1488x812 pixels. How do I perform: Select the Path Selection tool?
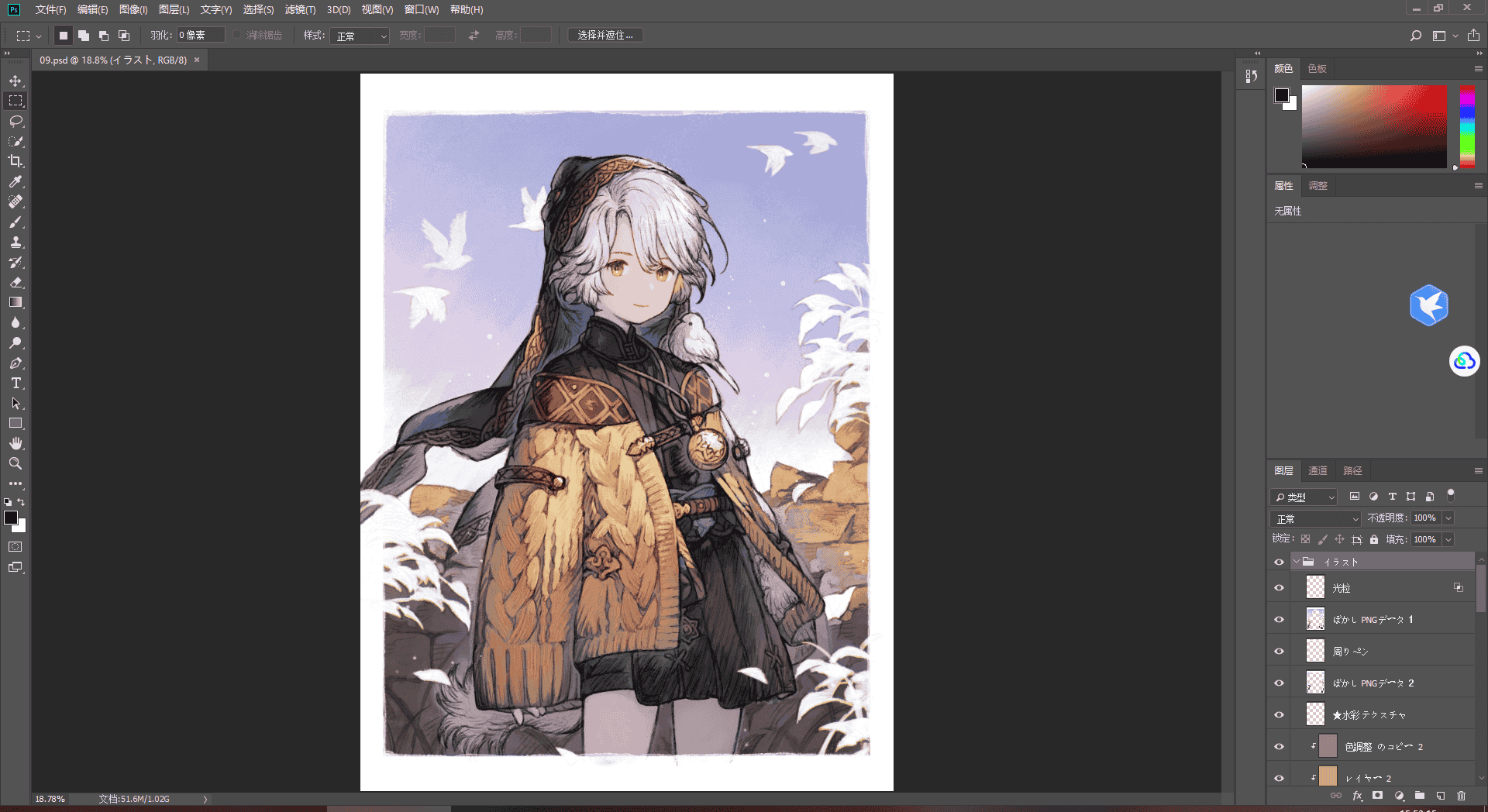(x=15, y=403)
